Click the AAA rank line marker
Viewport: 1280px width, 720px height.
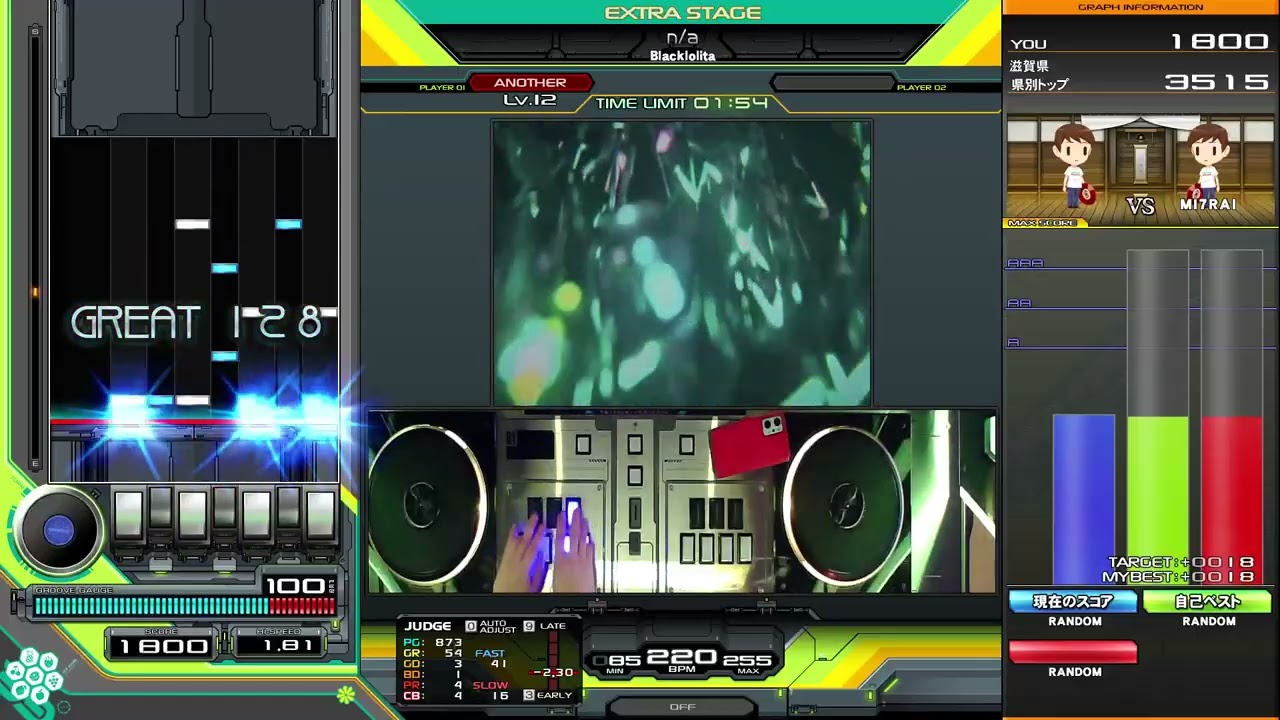click(1025, 263)
